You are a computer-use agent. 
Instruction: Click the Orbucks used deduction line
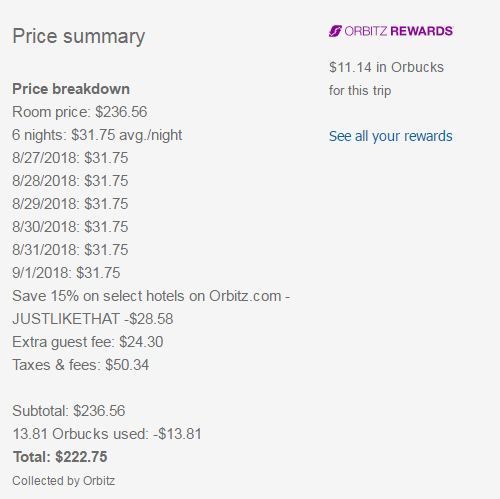(107, 434)
